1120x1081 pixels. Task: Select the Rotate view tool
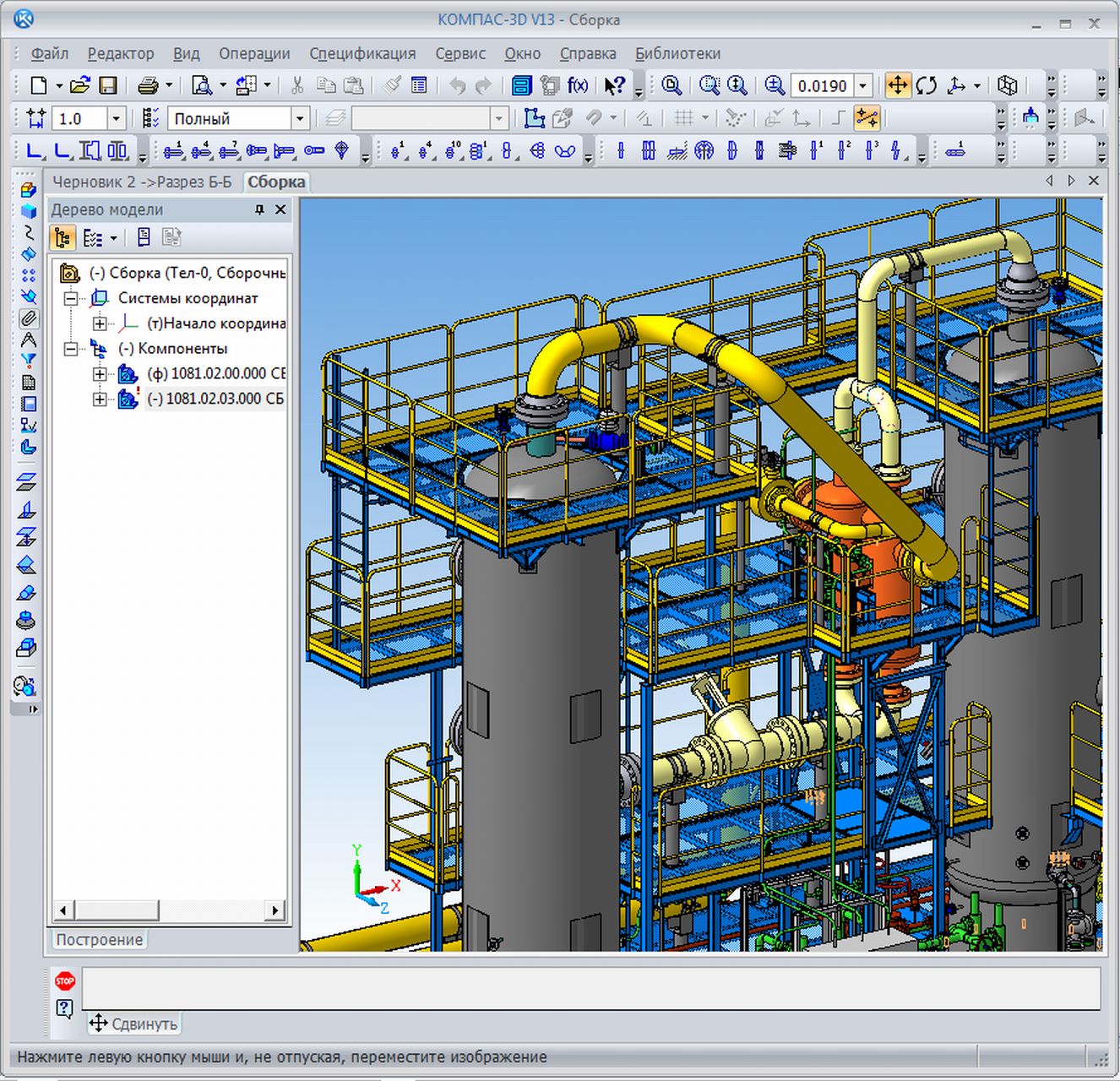pyautogui.click(x=927, y=85)
